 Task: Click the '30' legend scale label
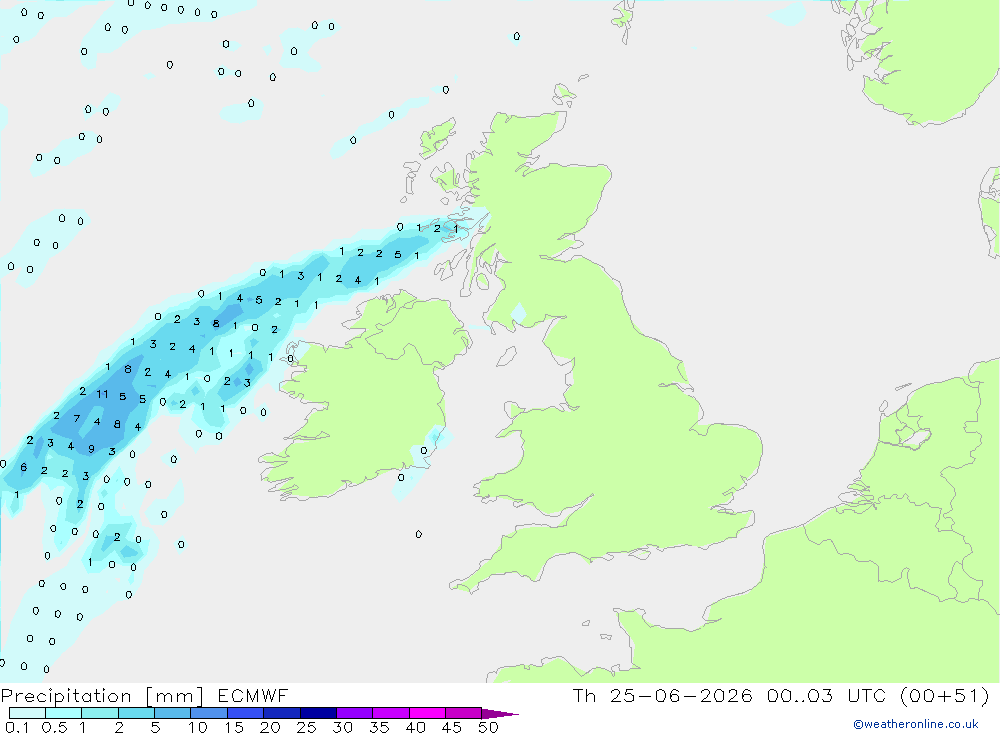click(342, 727)
